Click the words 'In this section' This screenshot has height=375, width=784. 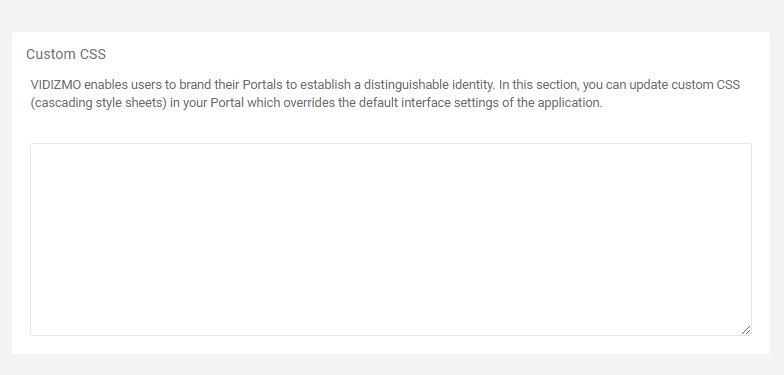tap(538, 84)
